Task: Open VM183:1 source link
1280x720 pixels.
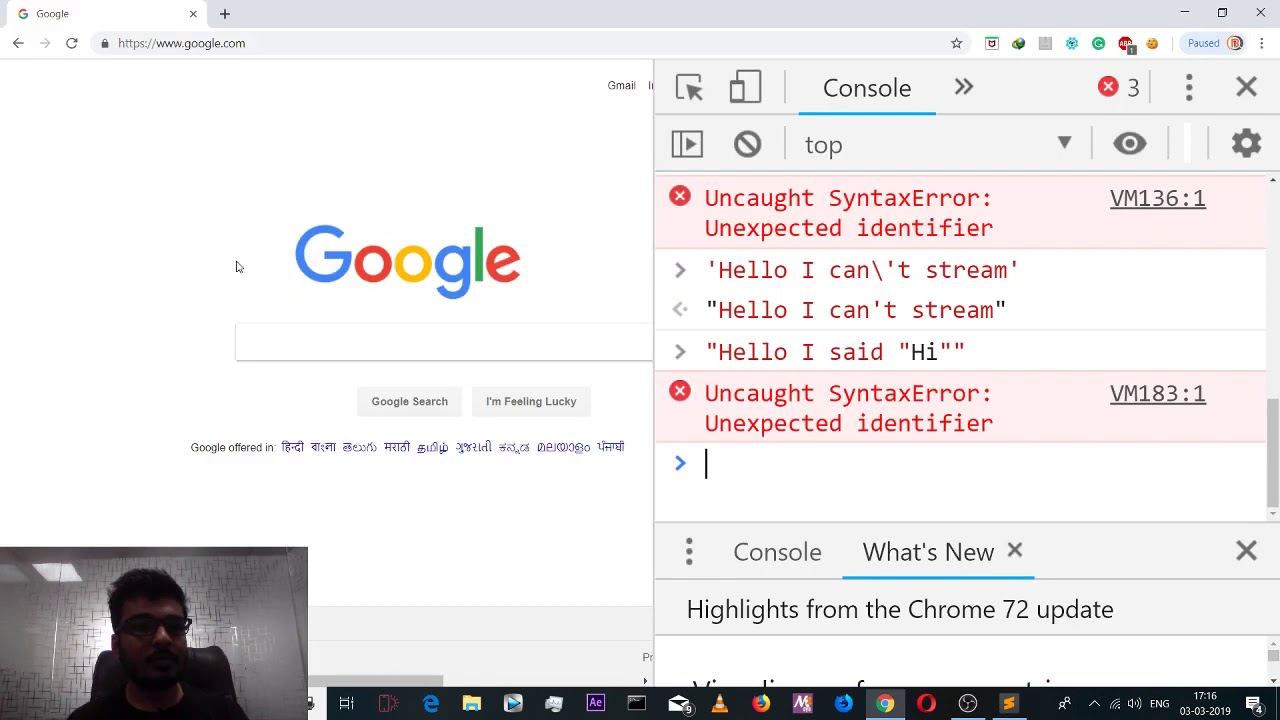Action: click(1158, 393)
